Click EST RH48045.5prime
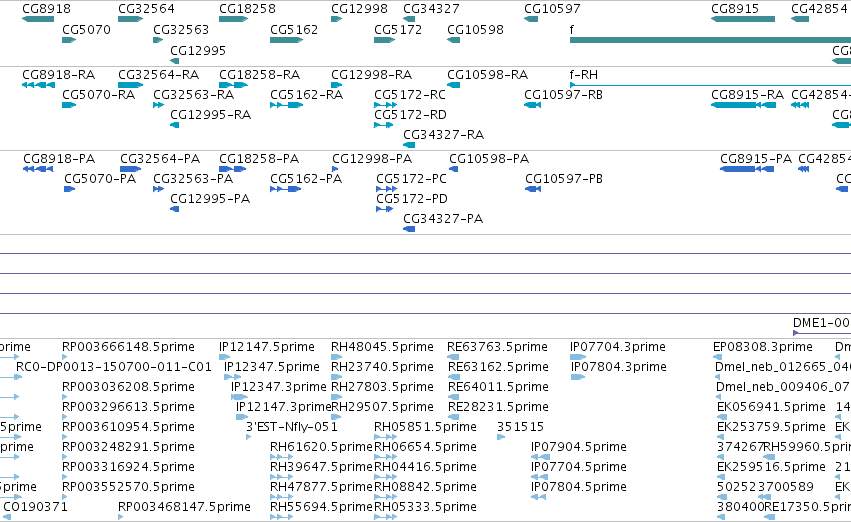 tap(382, 347)
